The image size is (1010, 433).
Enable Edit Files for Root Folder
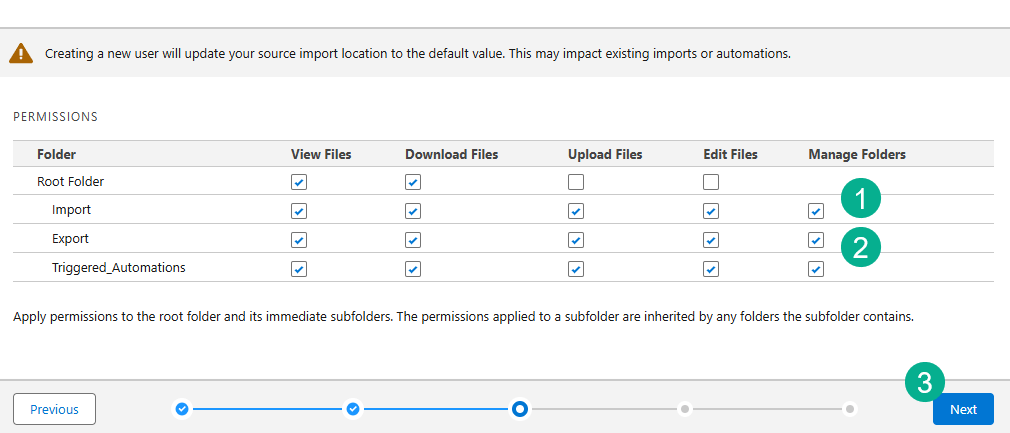click(710, 182)
